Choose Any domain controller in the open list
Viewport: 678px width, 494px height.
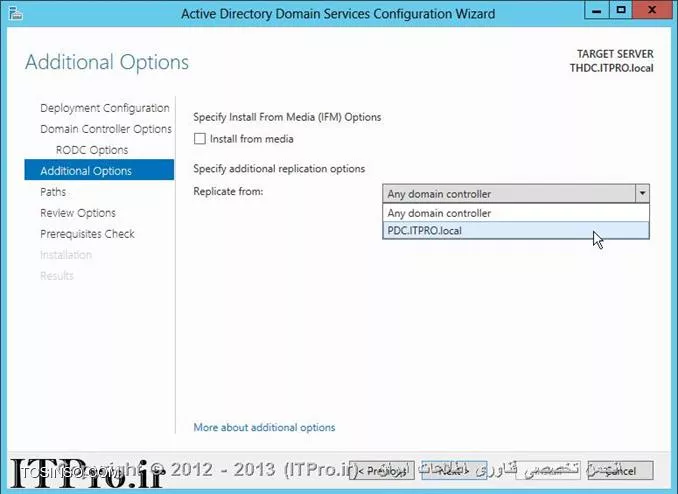(x=516, y=213)
